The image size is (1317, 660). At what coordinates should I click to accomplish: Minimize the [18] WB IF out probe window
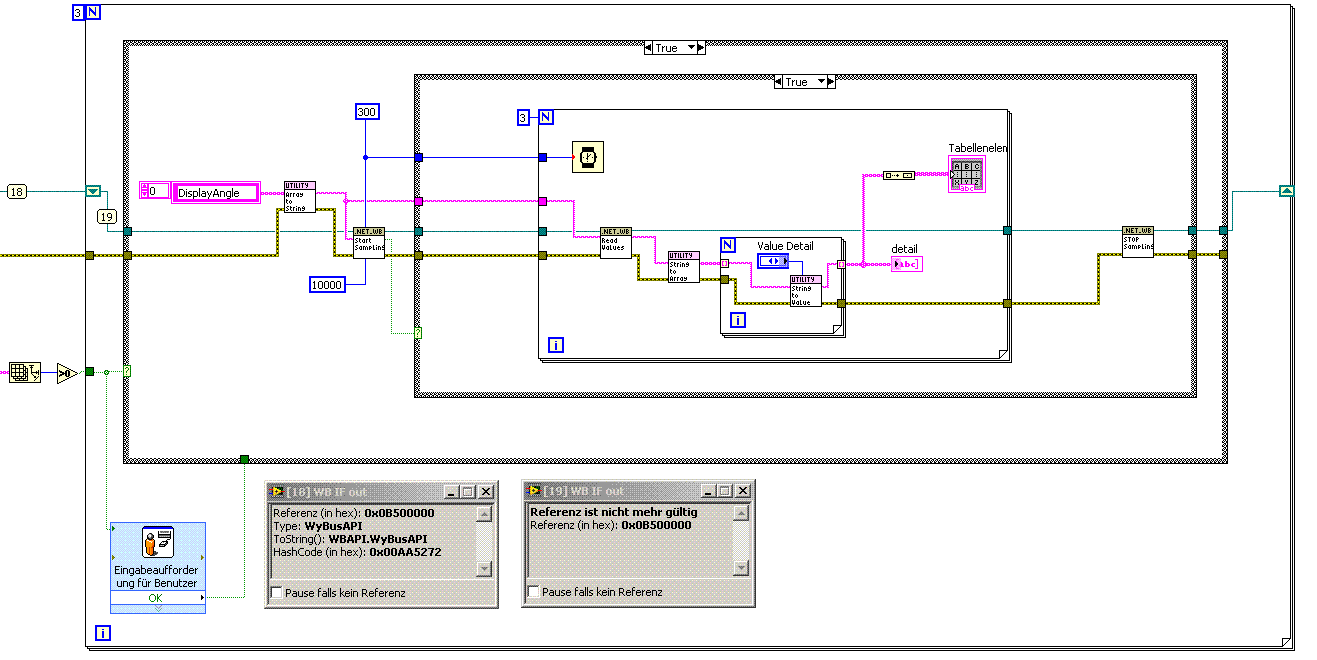point(451,492)
